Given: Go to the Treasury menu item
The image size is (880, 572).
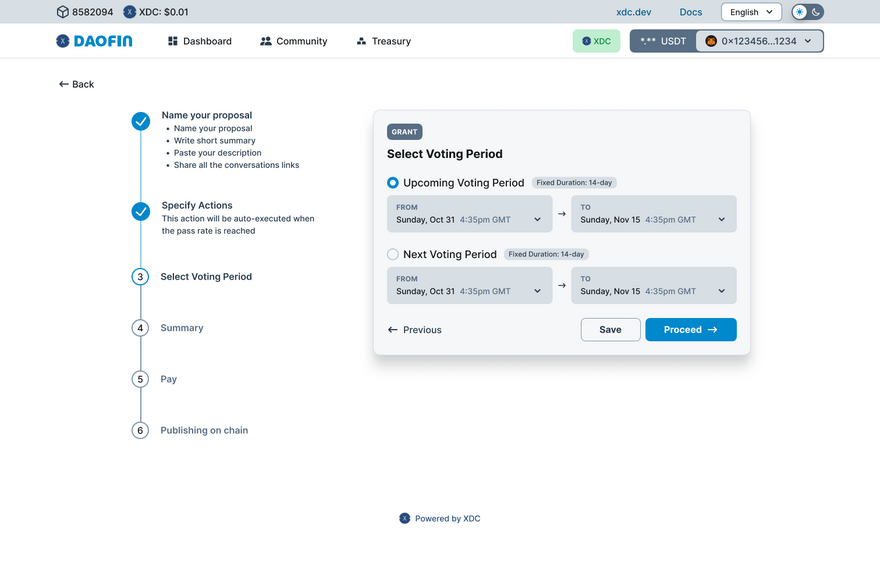Looking at the screenshot, I should click(x=383, y=41).
